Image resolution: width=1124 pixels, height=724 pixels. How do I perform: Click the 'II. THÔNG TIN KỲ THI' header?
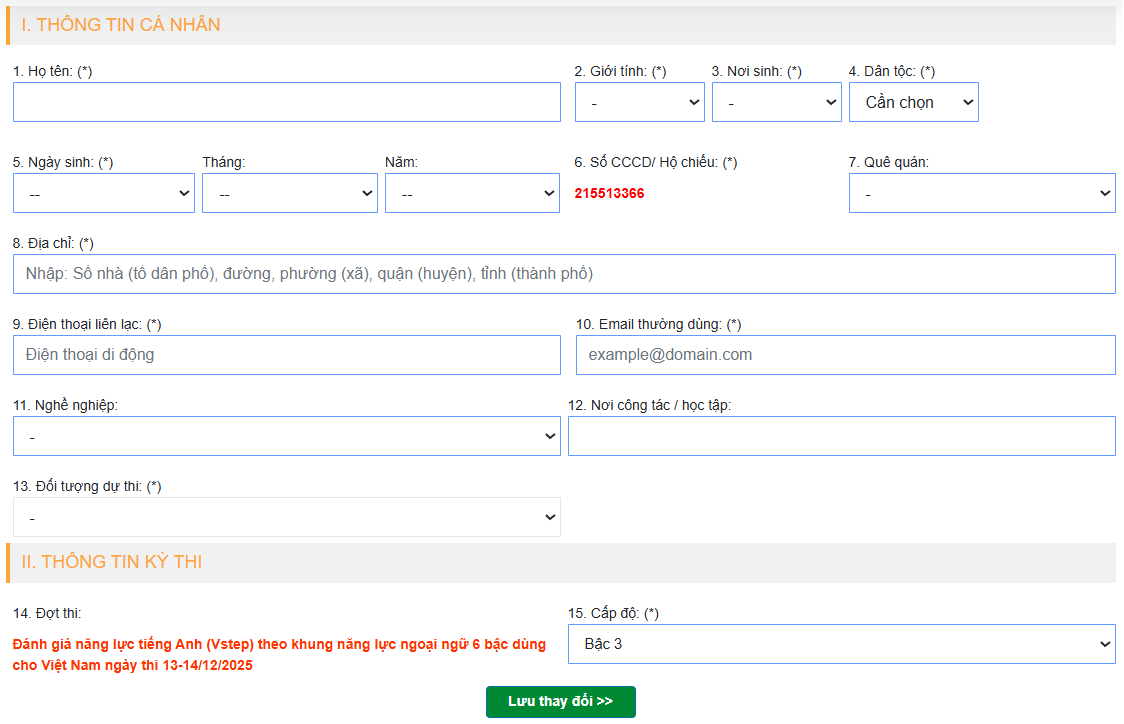112,562
